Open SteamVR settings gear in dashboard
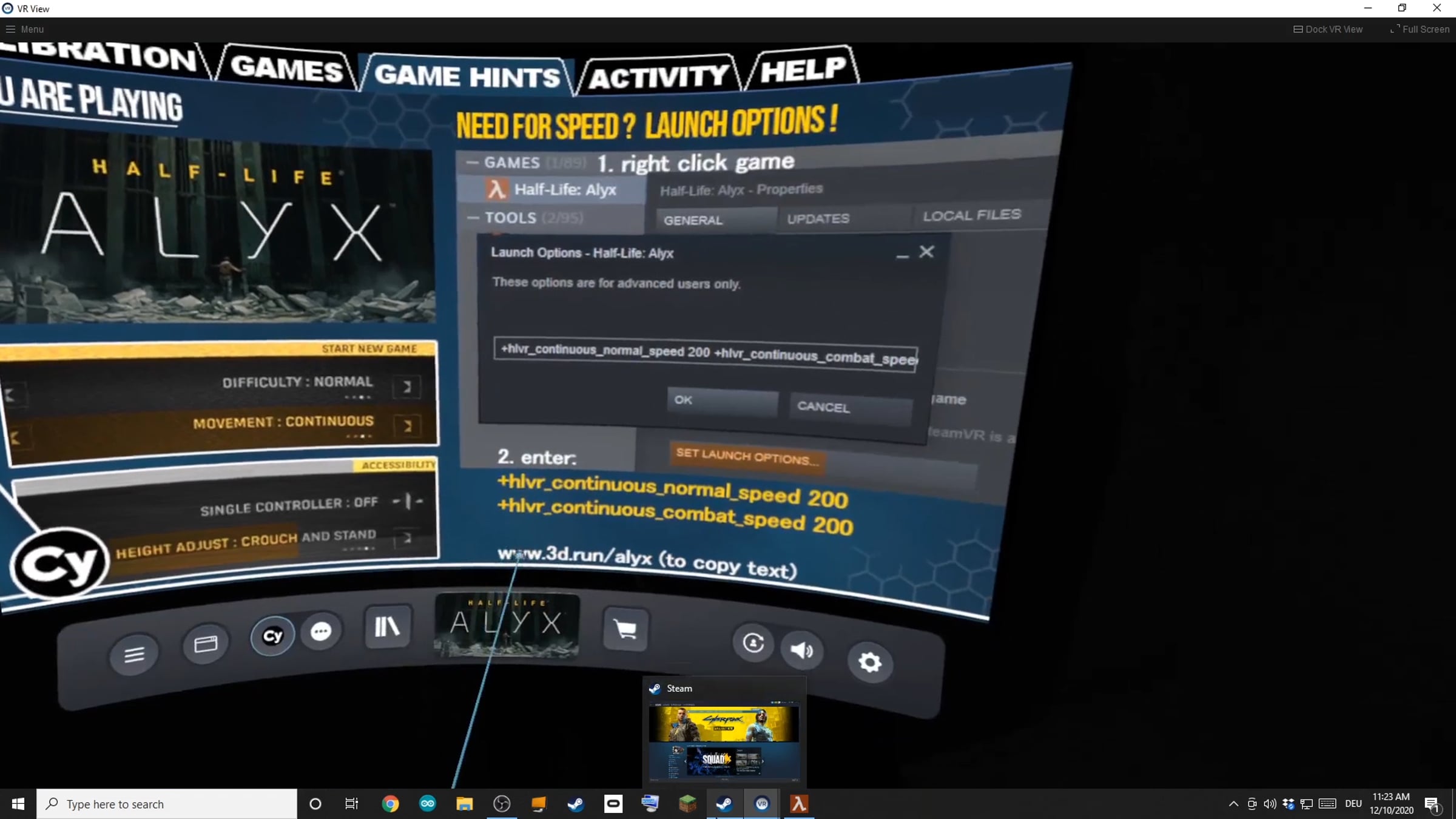 point(870,662)
